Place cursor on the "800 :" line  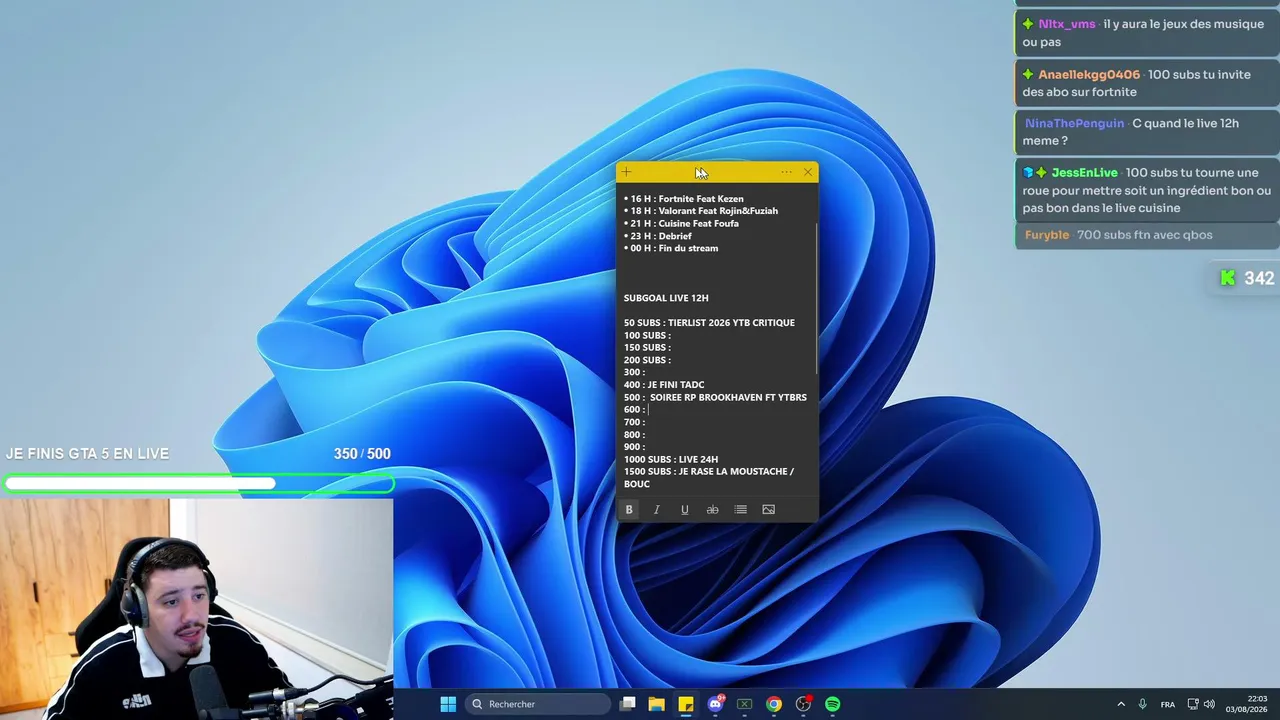635,435
